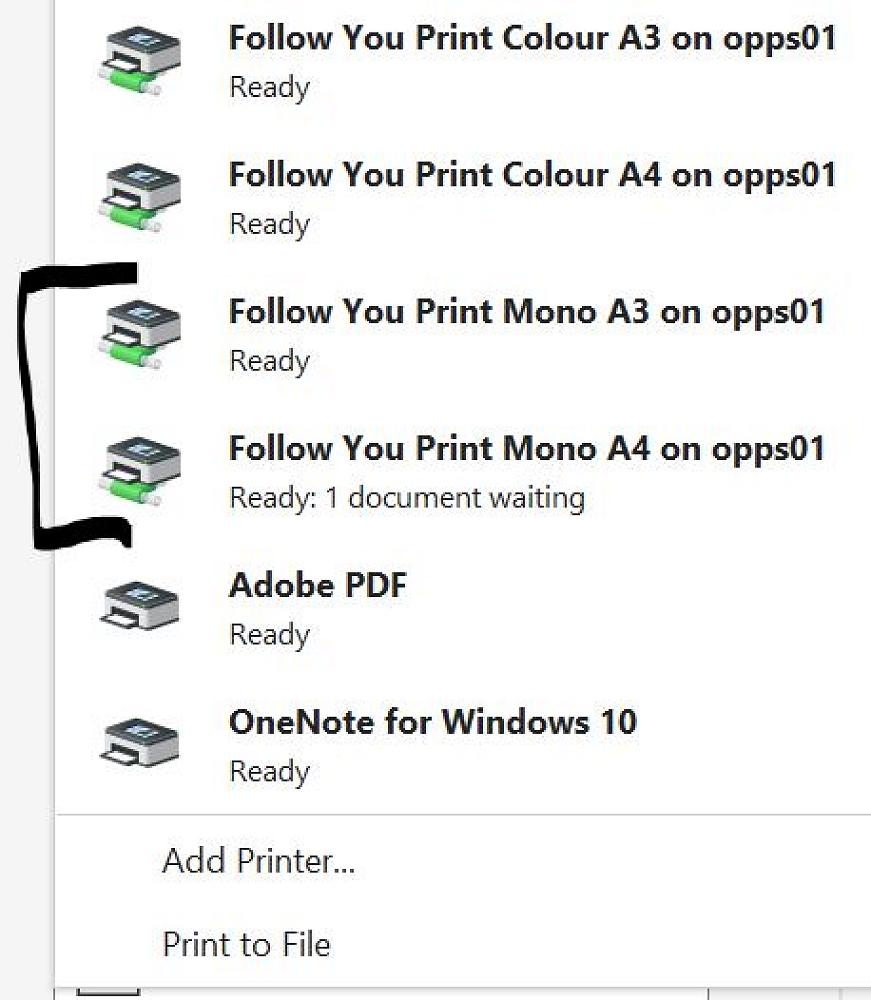The image size is (871, 1000).
Task: Select the OneNote for Windows 10 name
Action: [432, 722]
